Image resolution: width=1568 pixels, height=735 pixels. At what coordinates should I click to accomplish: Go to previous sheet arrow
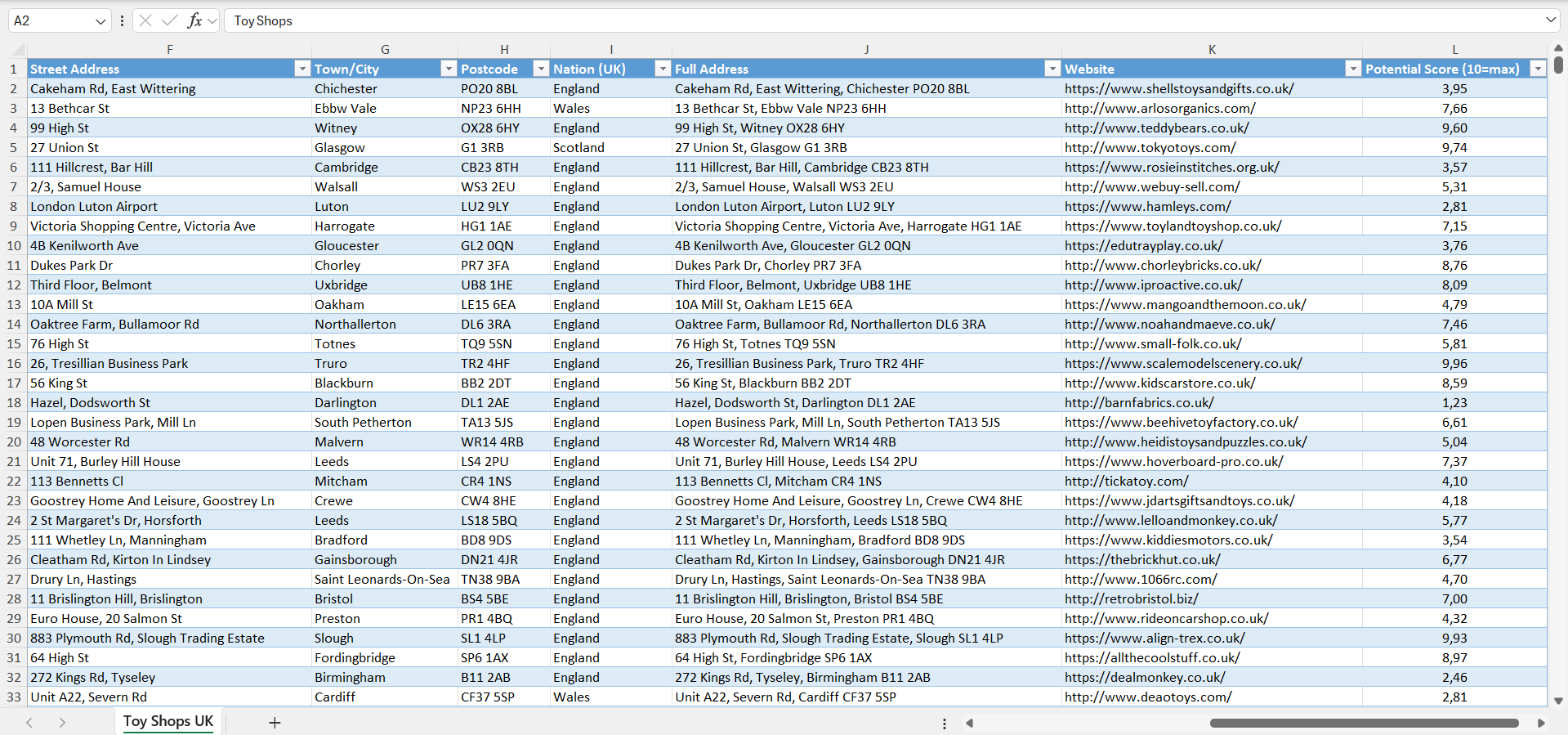pos(29,723)
